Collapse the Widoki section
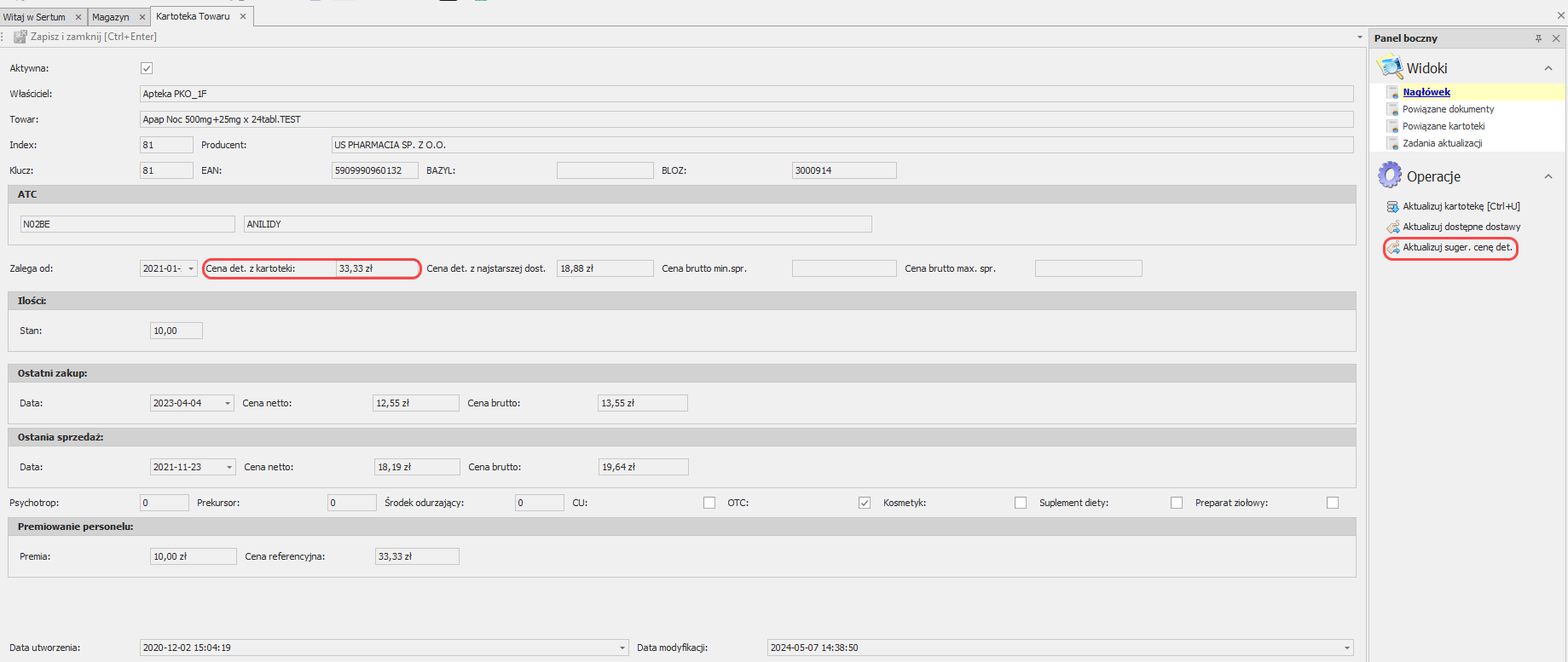 tap(1548, 68)
